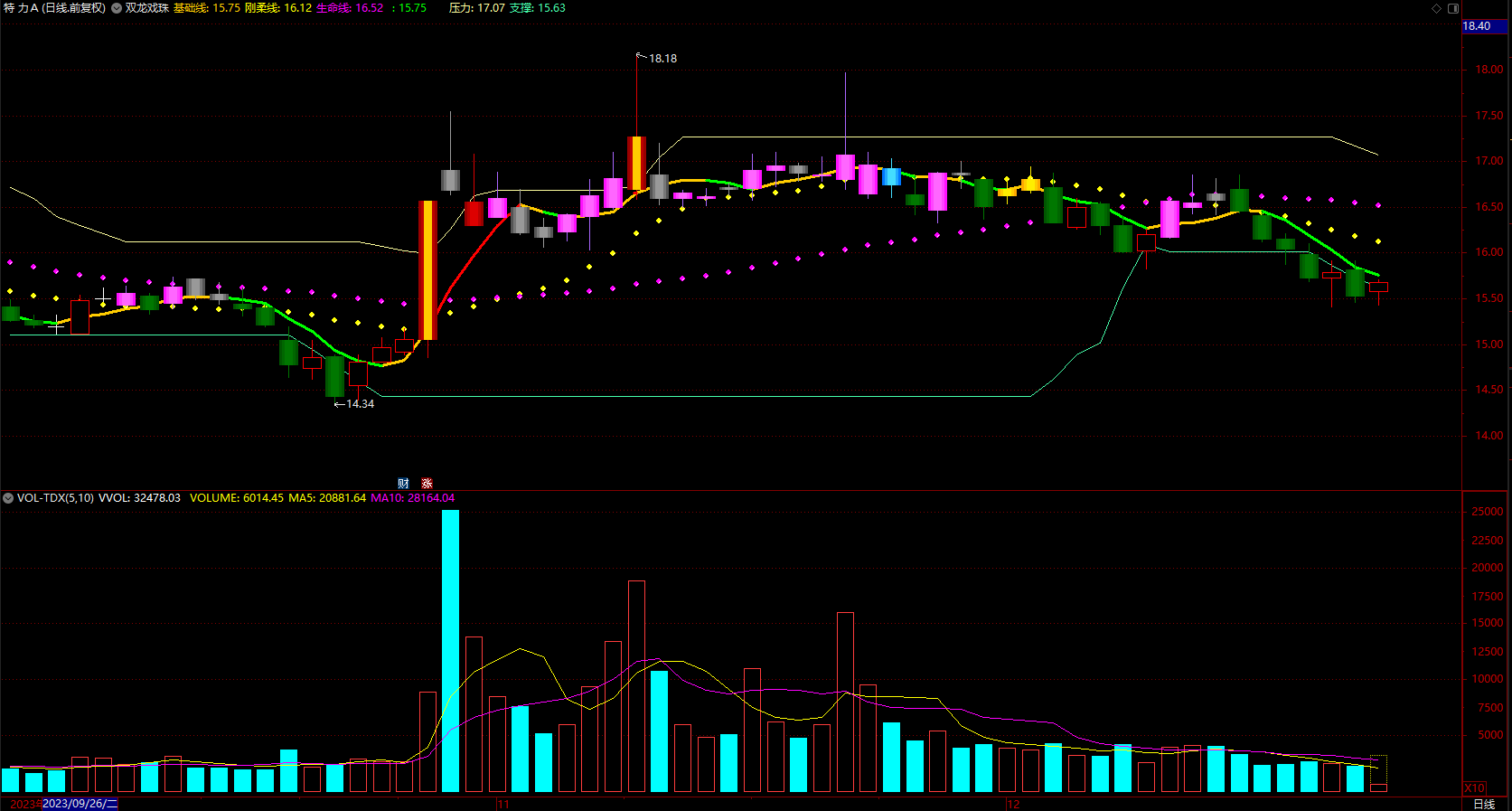1512x811 pixels.
Task: Open the 双龙戏珠 indicator dropdown arrow
Action: (117, 8)
